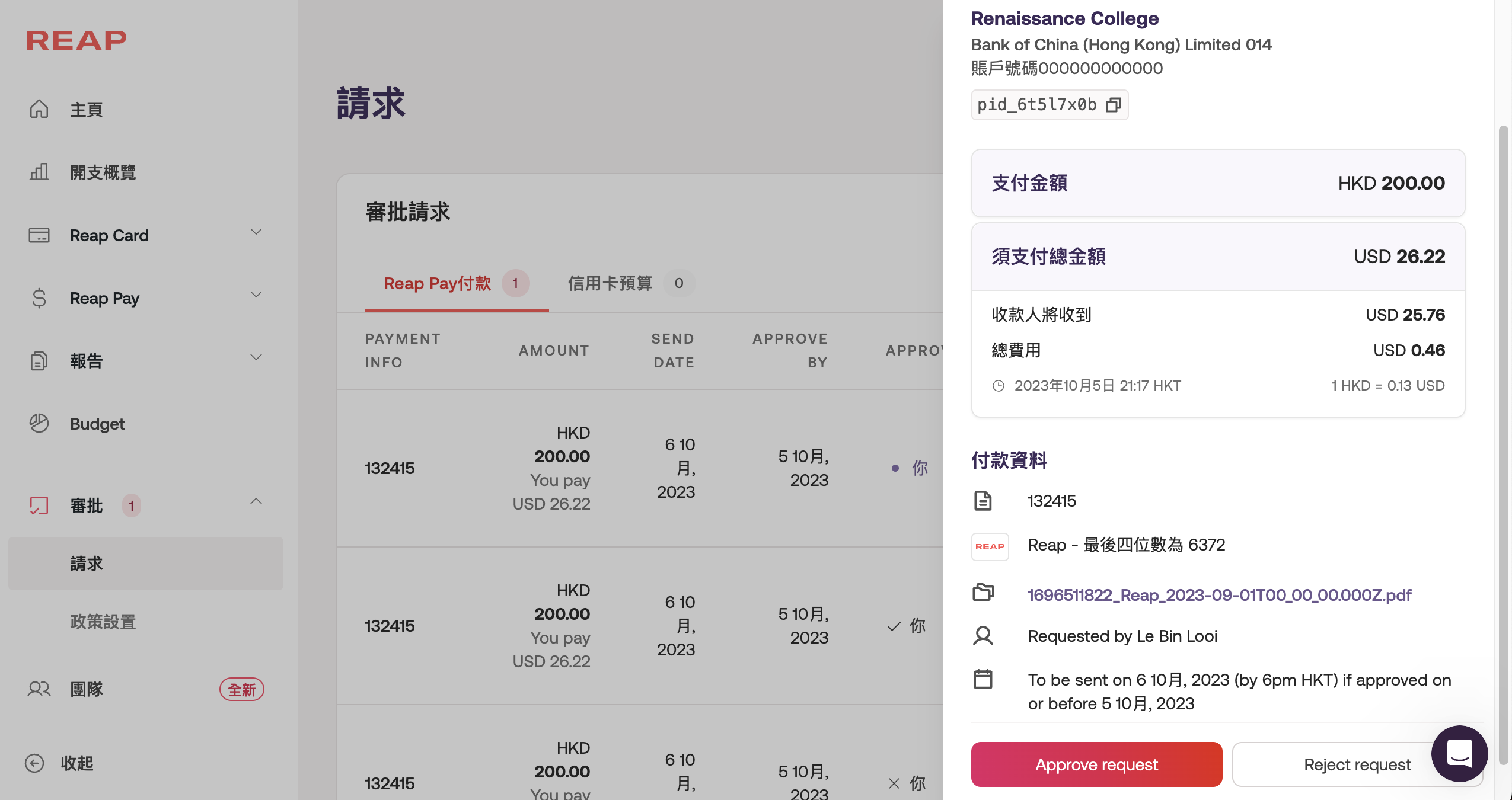Viewport: 1512px width, 800px height.
Task: Open the chat support bubble icon
Action: (x=1459, y=754)
